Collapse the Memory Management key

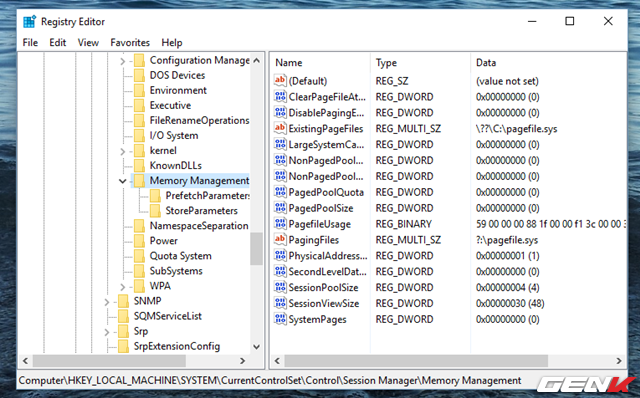coord(122,181)
